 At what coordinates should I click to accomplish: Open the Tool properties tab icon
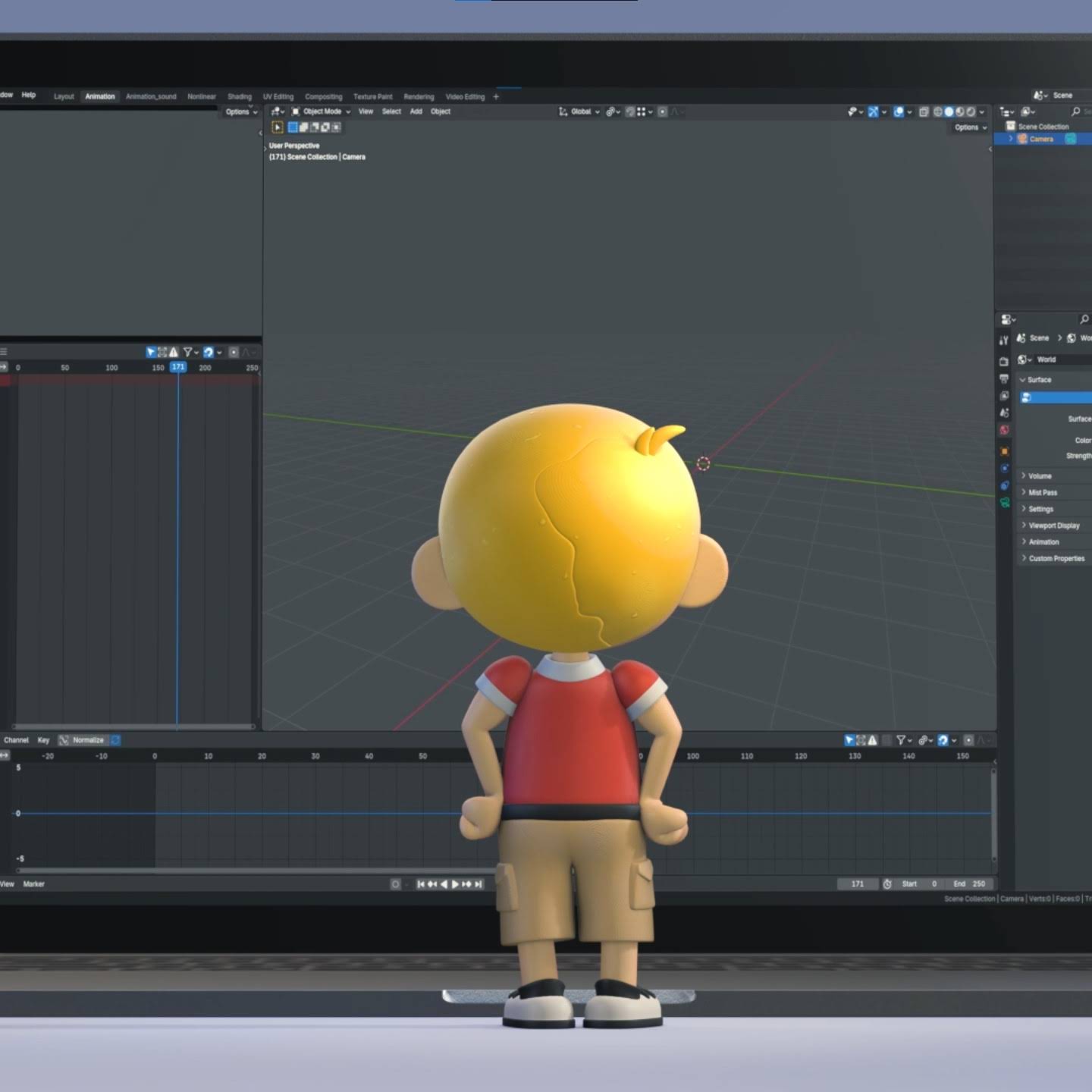1004,340
